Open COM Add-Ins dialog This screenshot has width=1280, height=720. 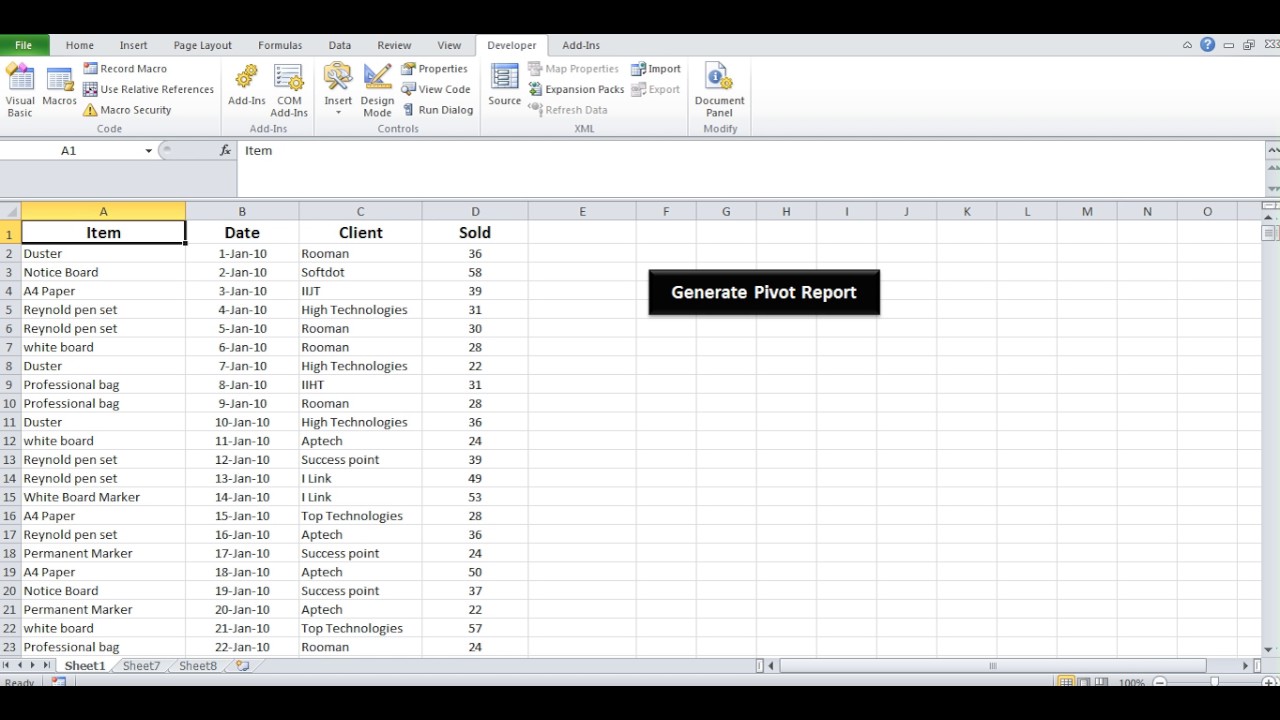(x=289, y=91)
